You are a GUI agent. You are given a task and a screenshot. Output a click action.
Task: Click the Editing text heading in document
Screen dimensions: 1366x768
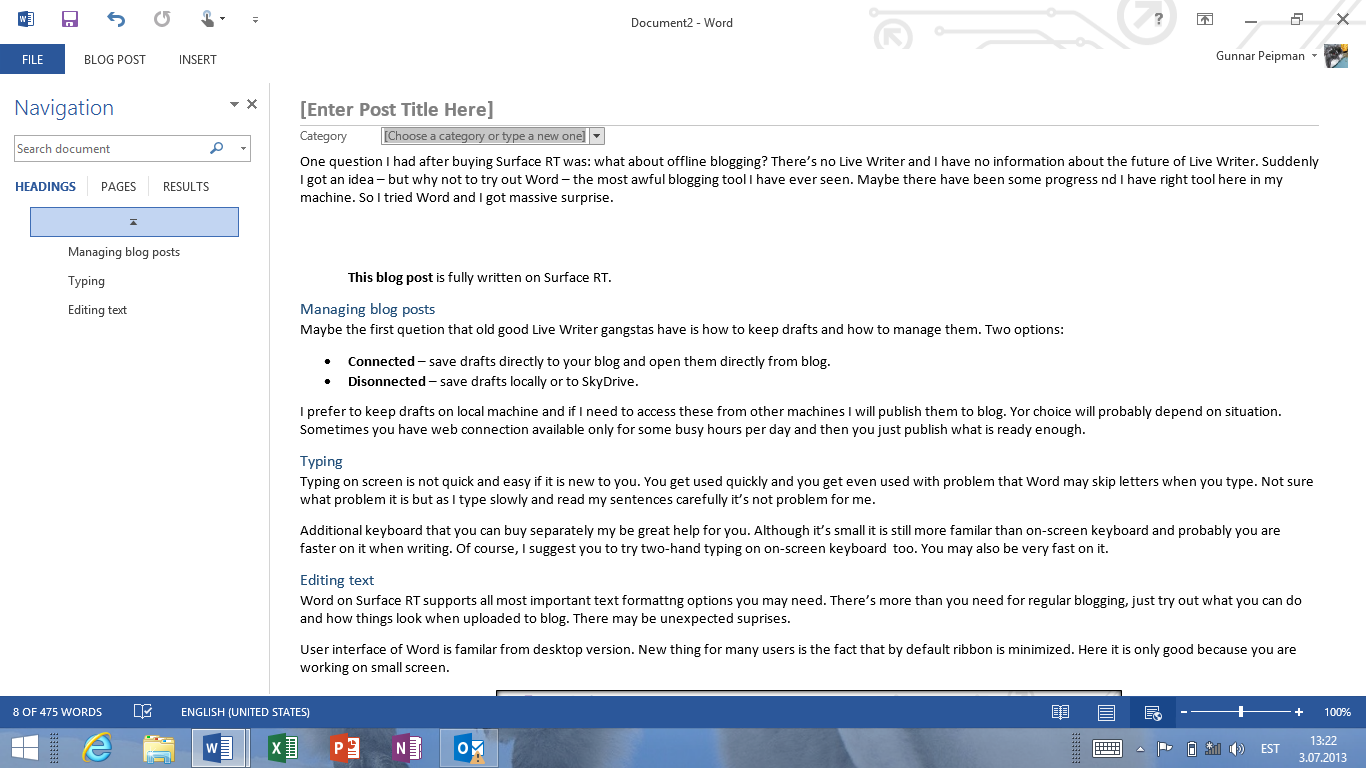pos(337,580)
